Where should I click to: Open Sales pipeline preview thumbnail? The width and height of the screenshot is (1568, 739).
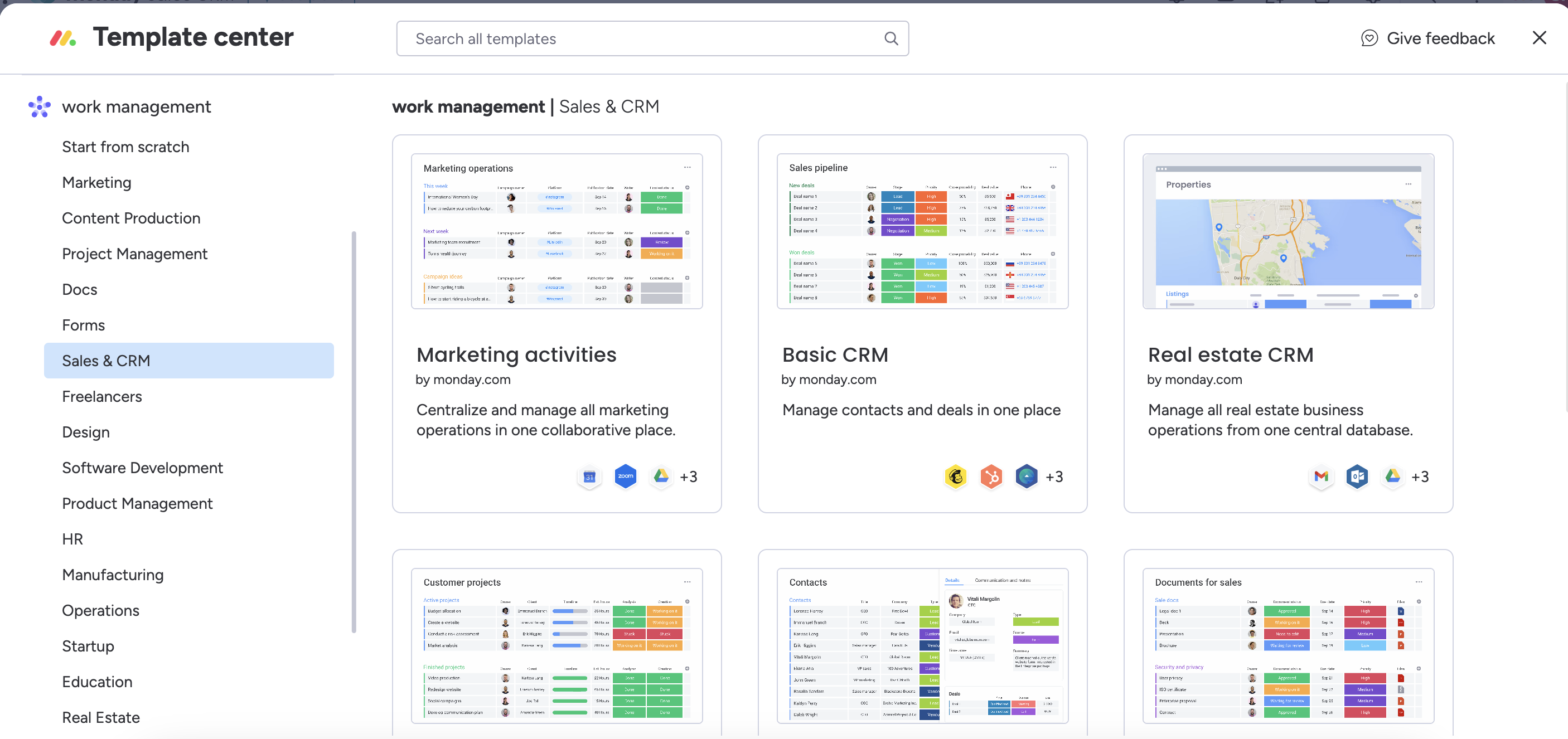[922, 231]
